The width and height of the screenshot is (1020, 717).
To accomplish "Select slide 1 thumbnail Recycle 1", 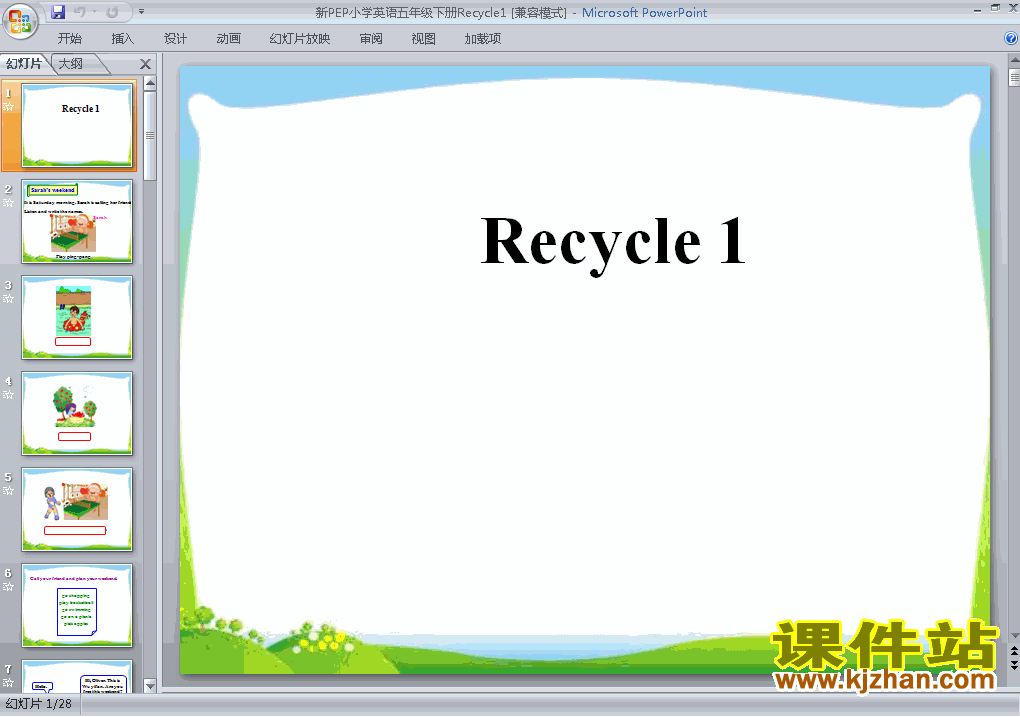I will pos(77,125).
